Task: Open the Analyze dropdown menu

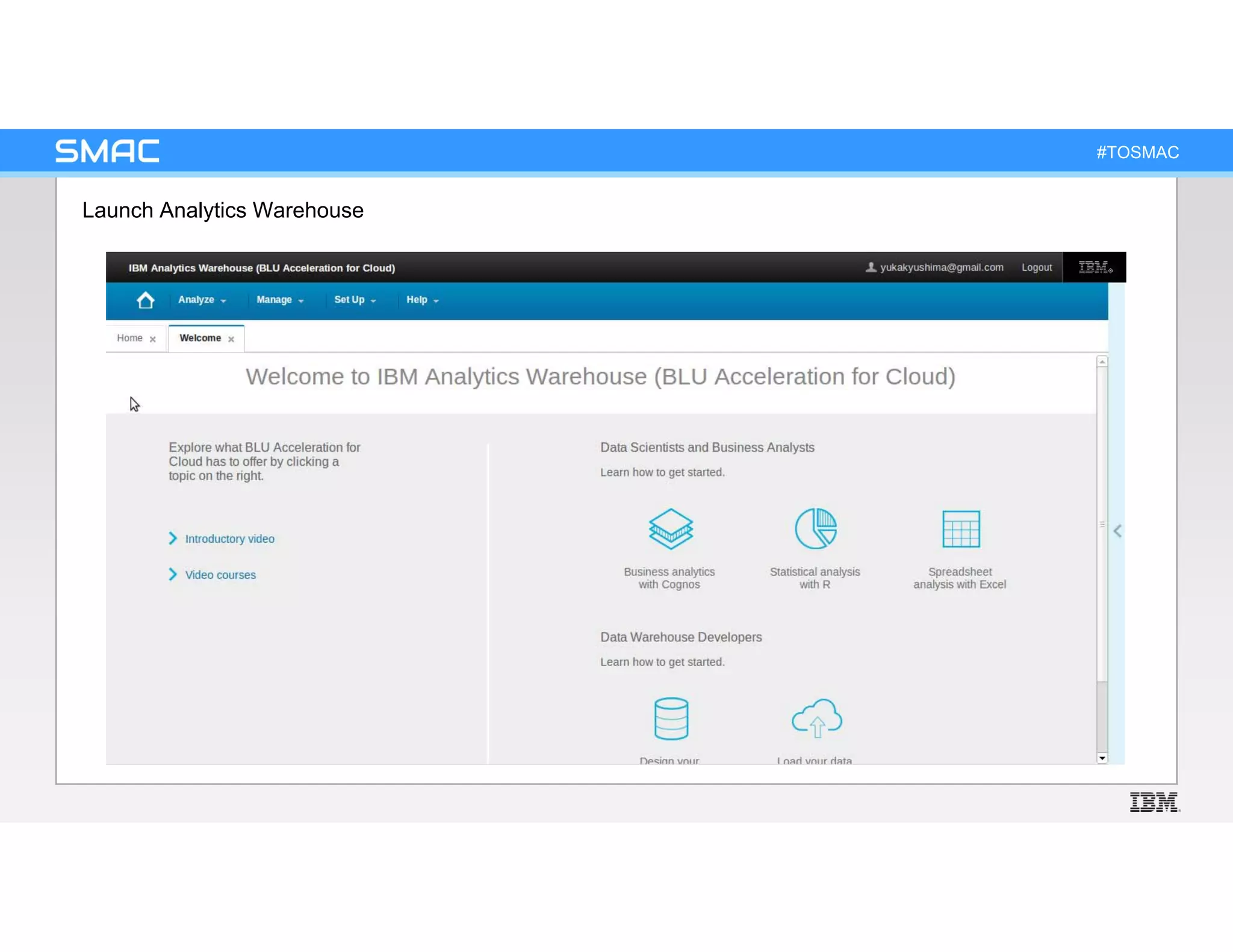Action: [202, 300]
